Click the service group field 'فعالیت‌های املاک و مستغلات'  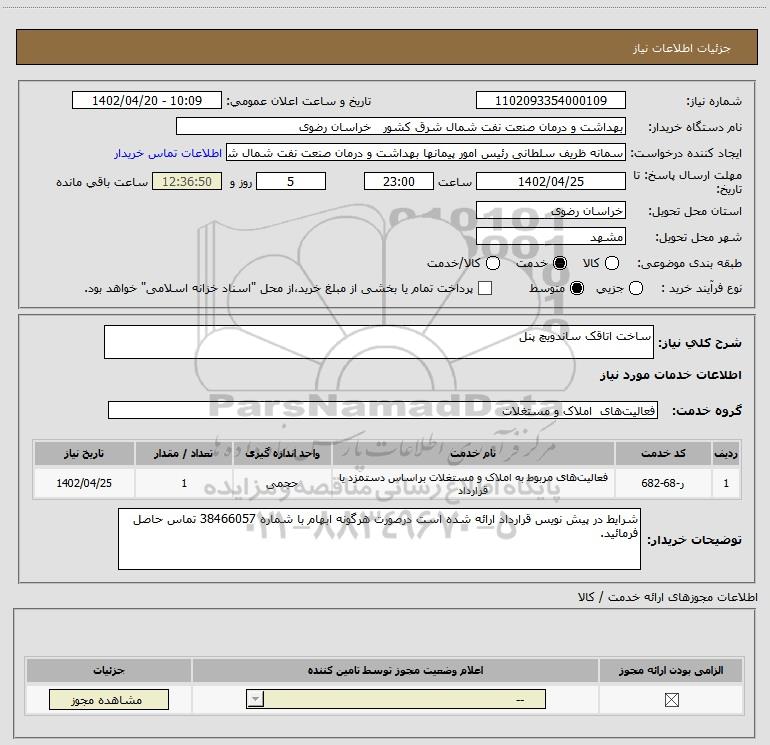point(383,410)
